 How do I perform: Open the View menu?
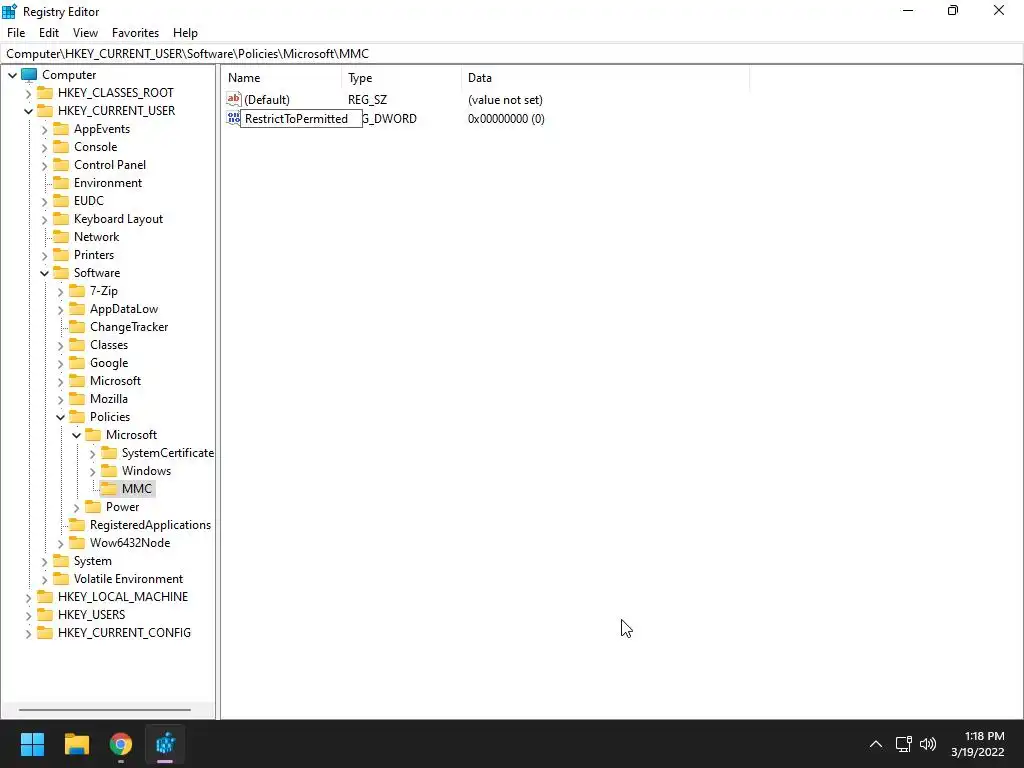pos(85,33)
